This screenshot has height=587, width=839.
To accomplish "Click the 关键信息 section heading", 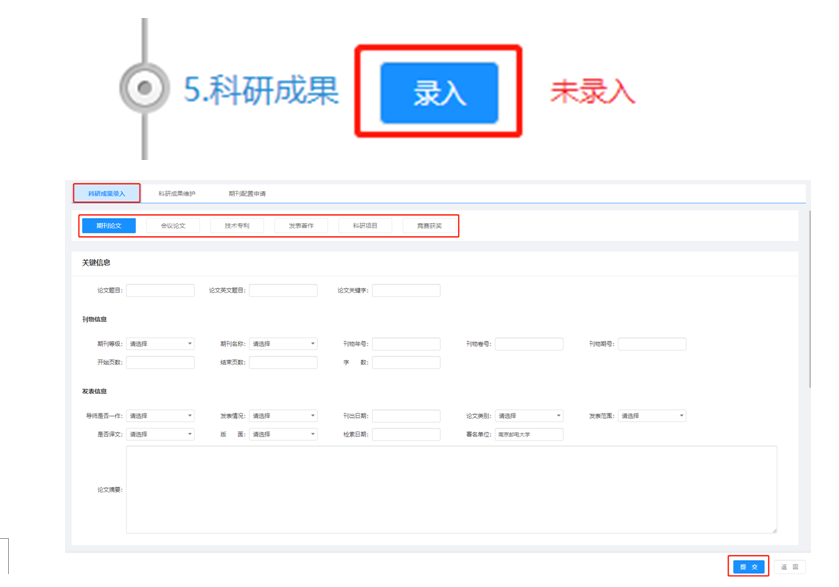I will (96, 263).
